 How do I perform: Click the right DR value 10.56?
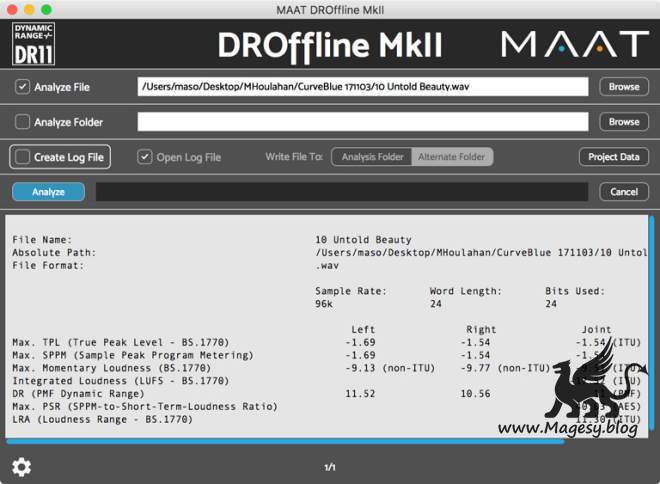pos(475,394)
